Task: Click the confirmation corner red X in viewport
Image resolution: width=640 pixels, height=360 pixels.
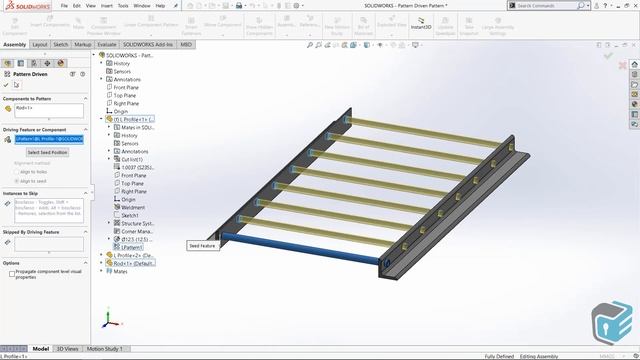Action: coord(622,65)
